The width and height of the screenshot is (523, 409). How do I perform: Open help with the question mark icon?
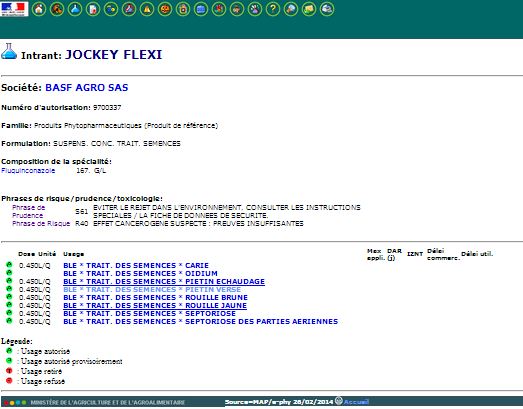point(273,9)
